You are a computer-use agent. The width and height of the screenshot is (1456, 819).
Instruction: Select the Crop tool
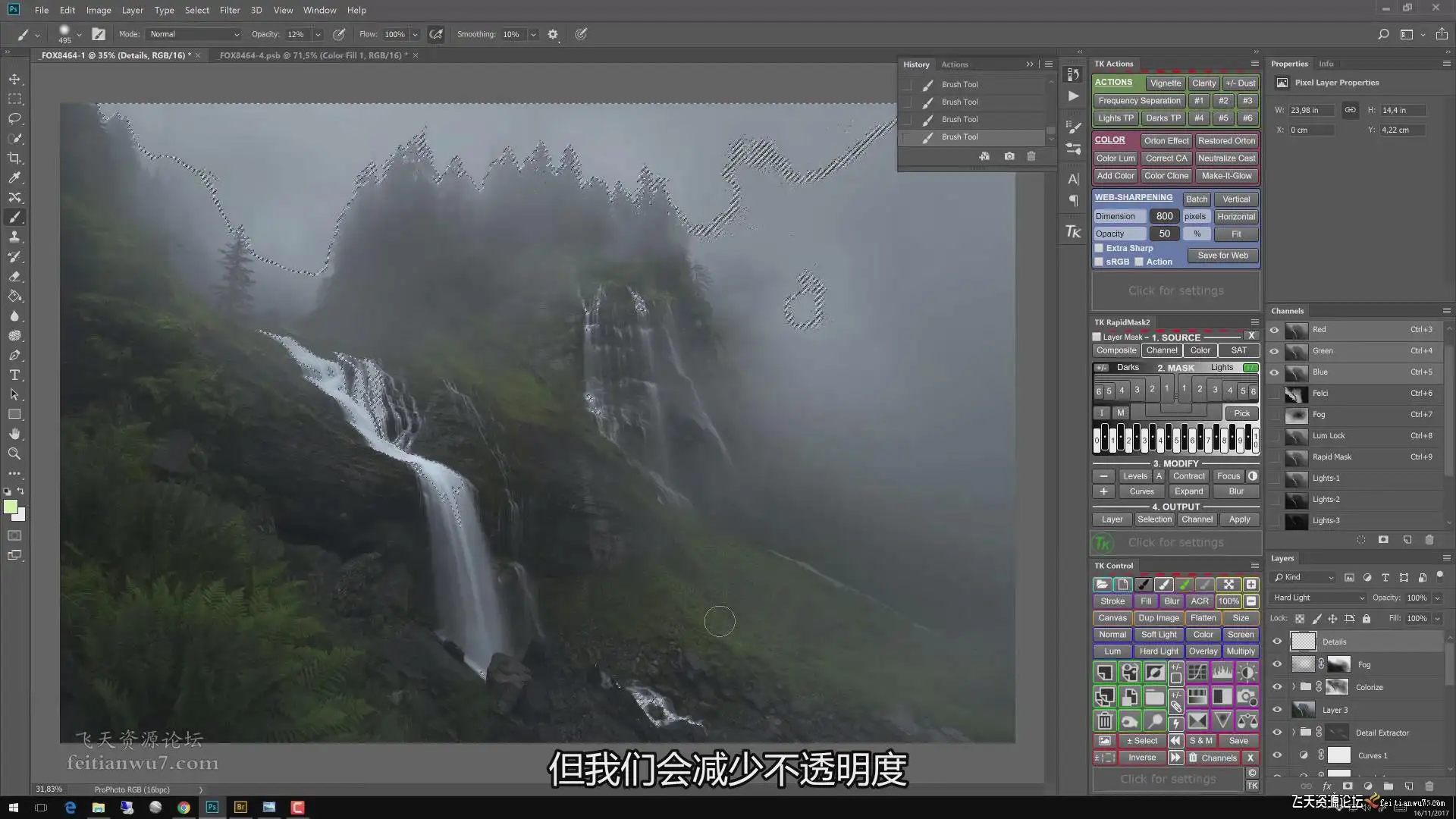14,158
